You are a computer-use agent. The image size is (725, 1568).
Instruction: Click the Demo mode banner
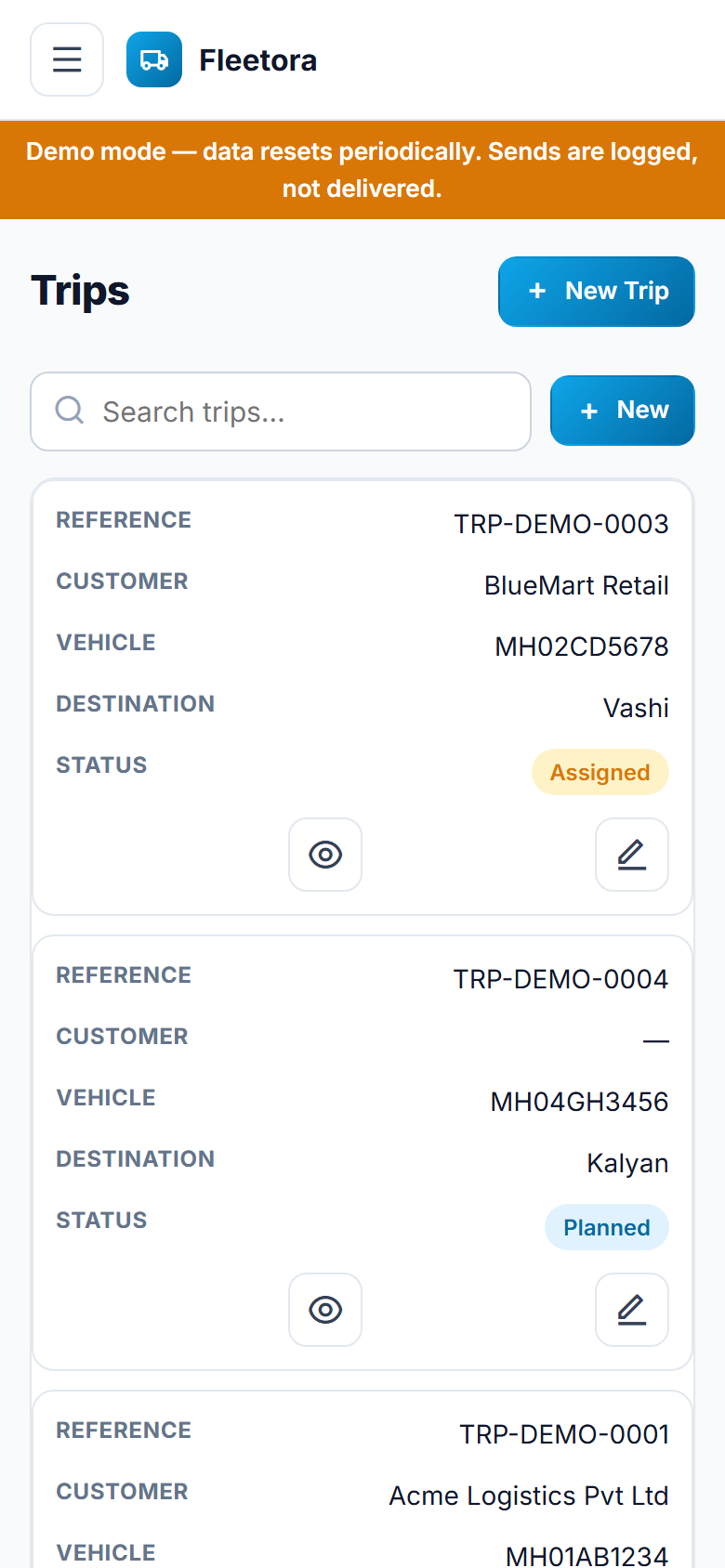[x=362, y=170]
